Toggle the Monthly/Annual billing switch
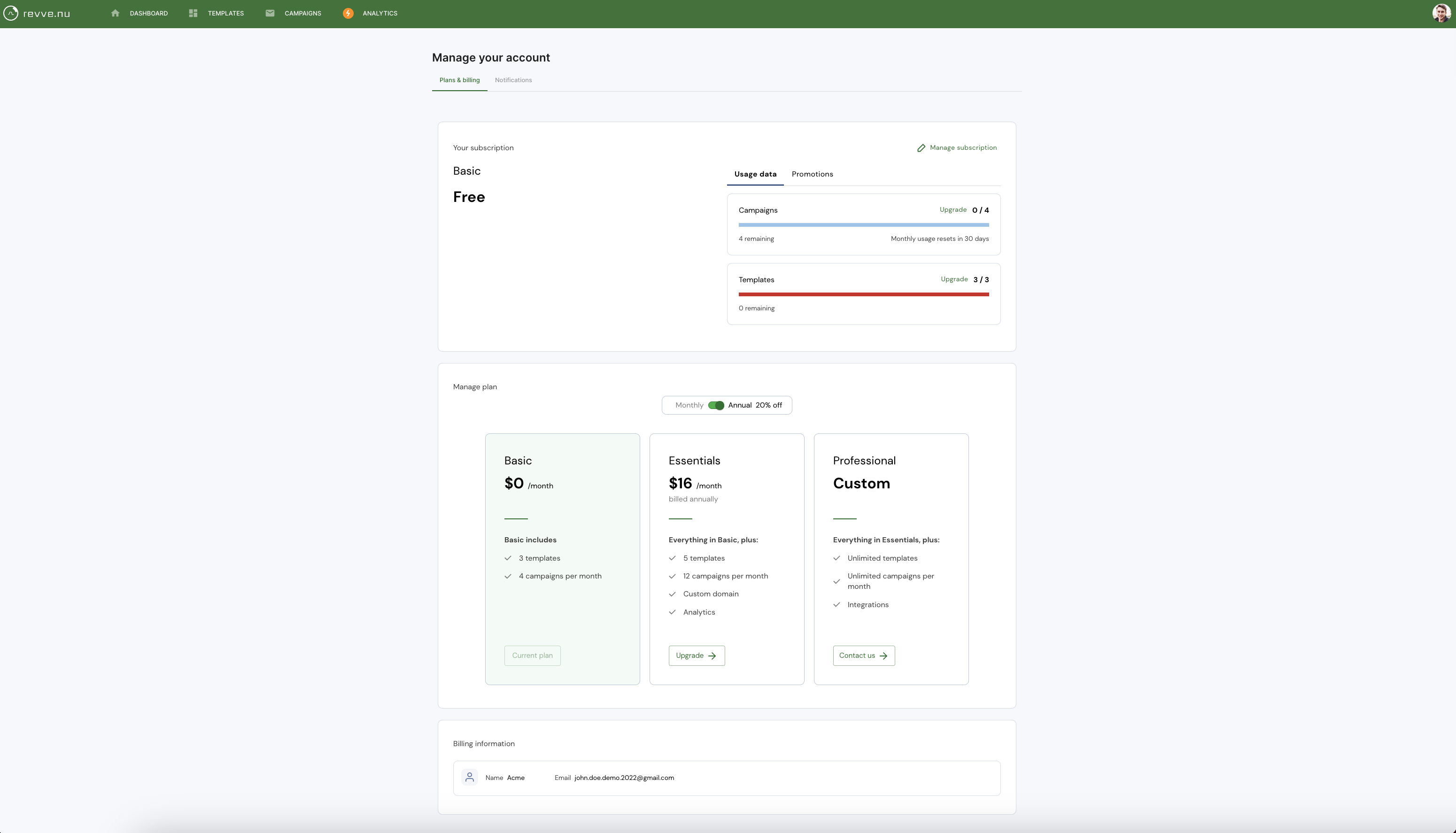The image size is (1456, 833). [716, 405]
